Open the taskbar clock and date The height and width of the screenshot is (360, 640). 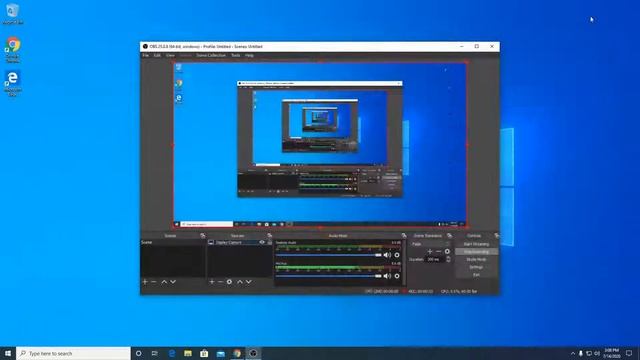click(611, 353)
